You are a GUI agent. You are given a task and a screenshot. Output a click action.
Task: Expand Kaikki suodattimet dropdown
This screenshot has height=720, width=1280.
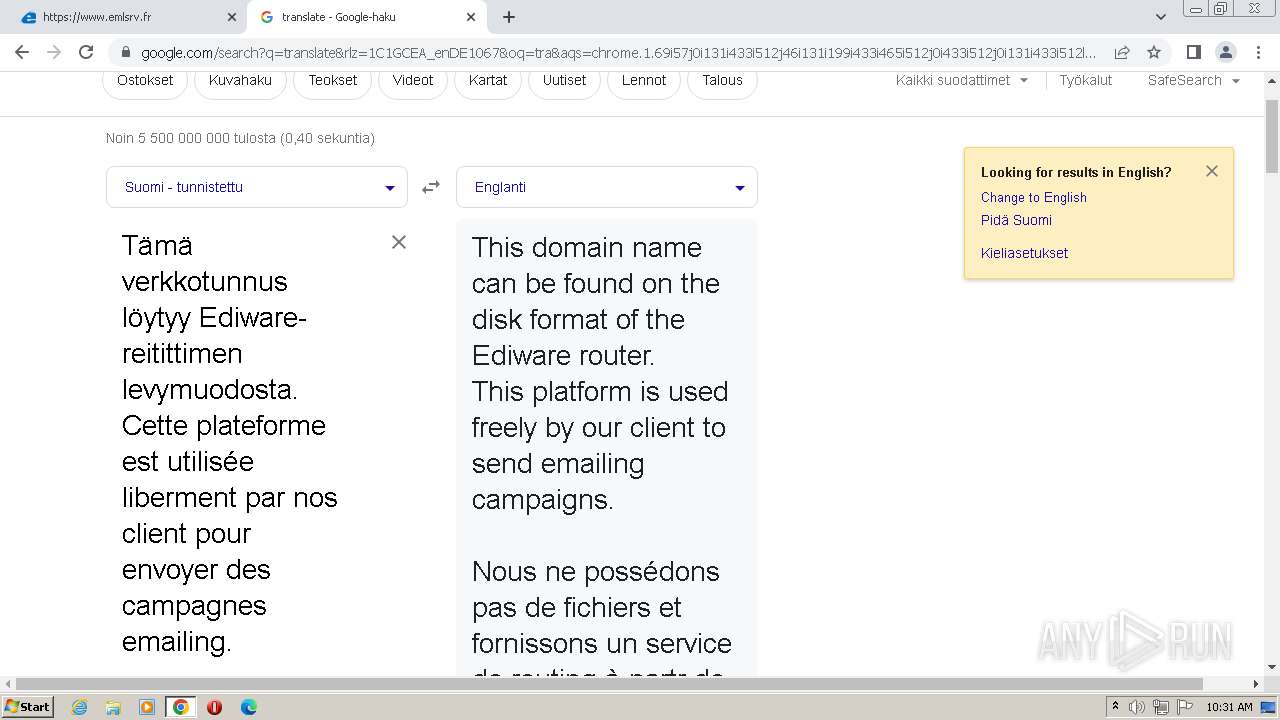pos(962,80)
